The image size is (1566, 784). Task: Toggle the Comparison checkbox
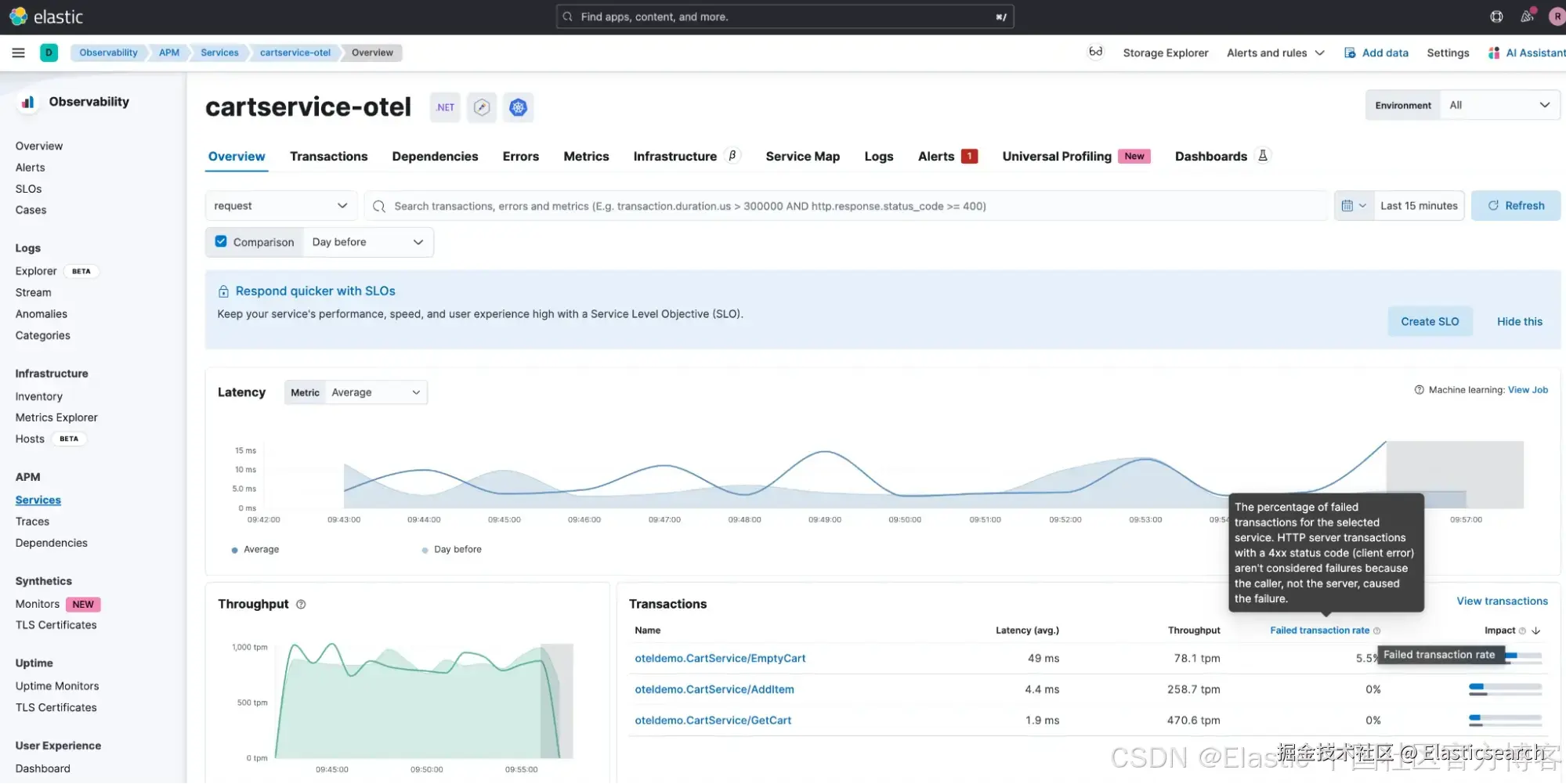pyautogui.click(x=221, y=242)
